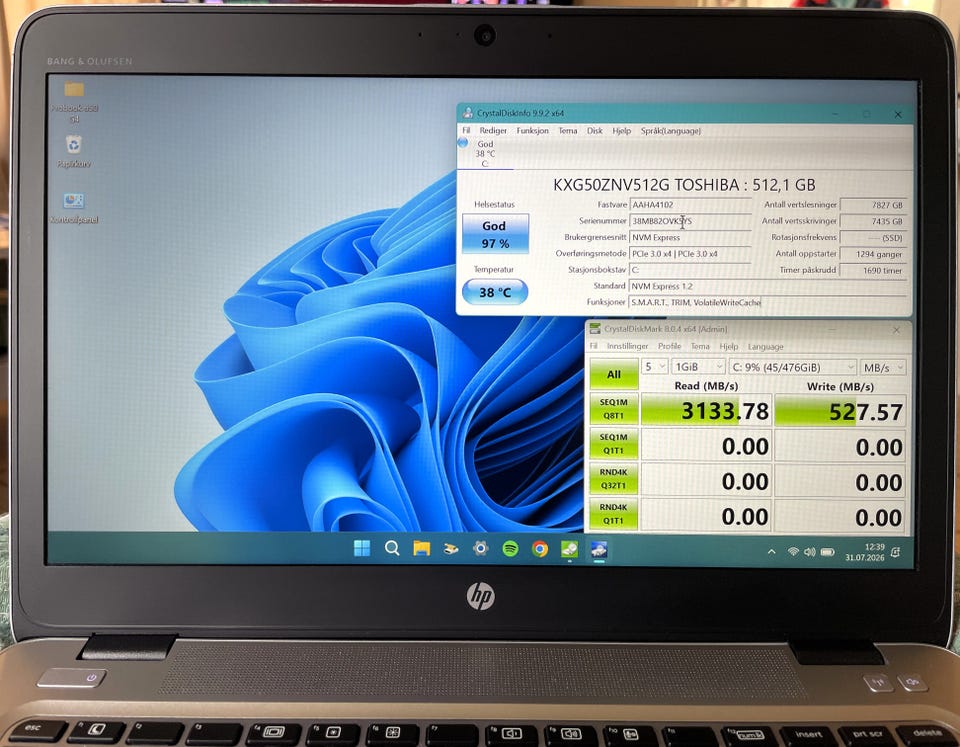Click the Fastvare field AAHA4102
Viewport: 960px width, 747px height.
pyautogui.click(x=690, y=205)
